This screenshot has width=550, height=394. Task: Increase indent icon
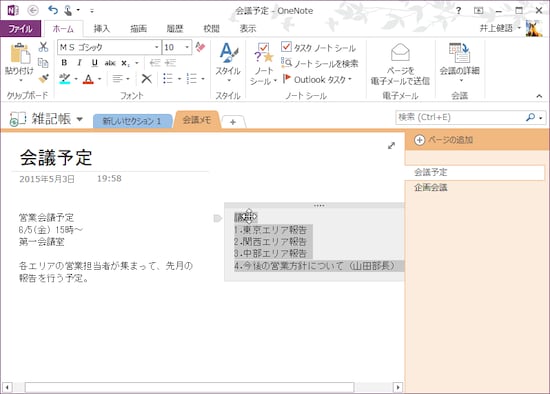click(x=170, y=63)
